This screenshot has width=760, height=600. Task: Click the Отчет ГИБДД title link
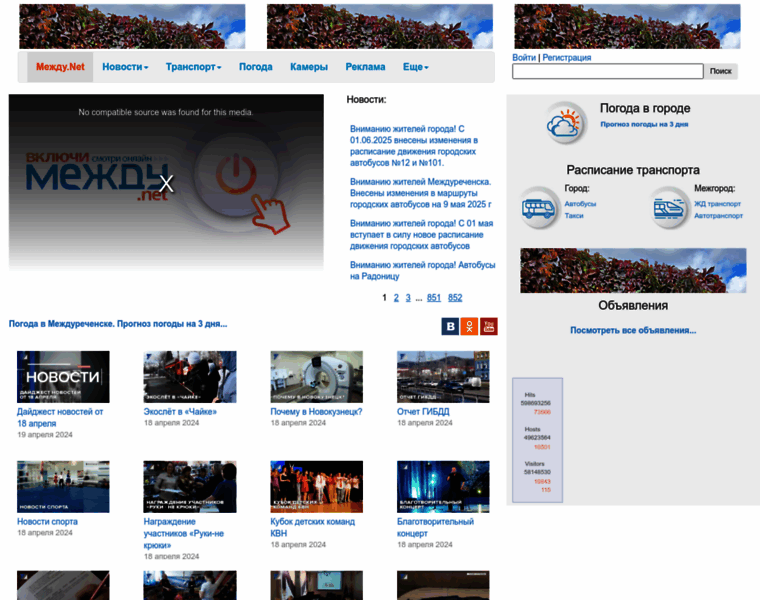(x=423, y=411)
